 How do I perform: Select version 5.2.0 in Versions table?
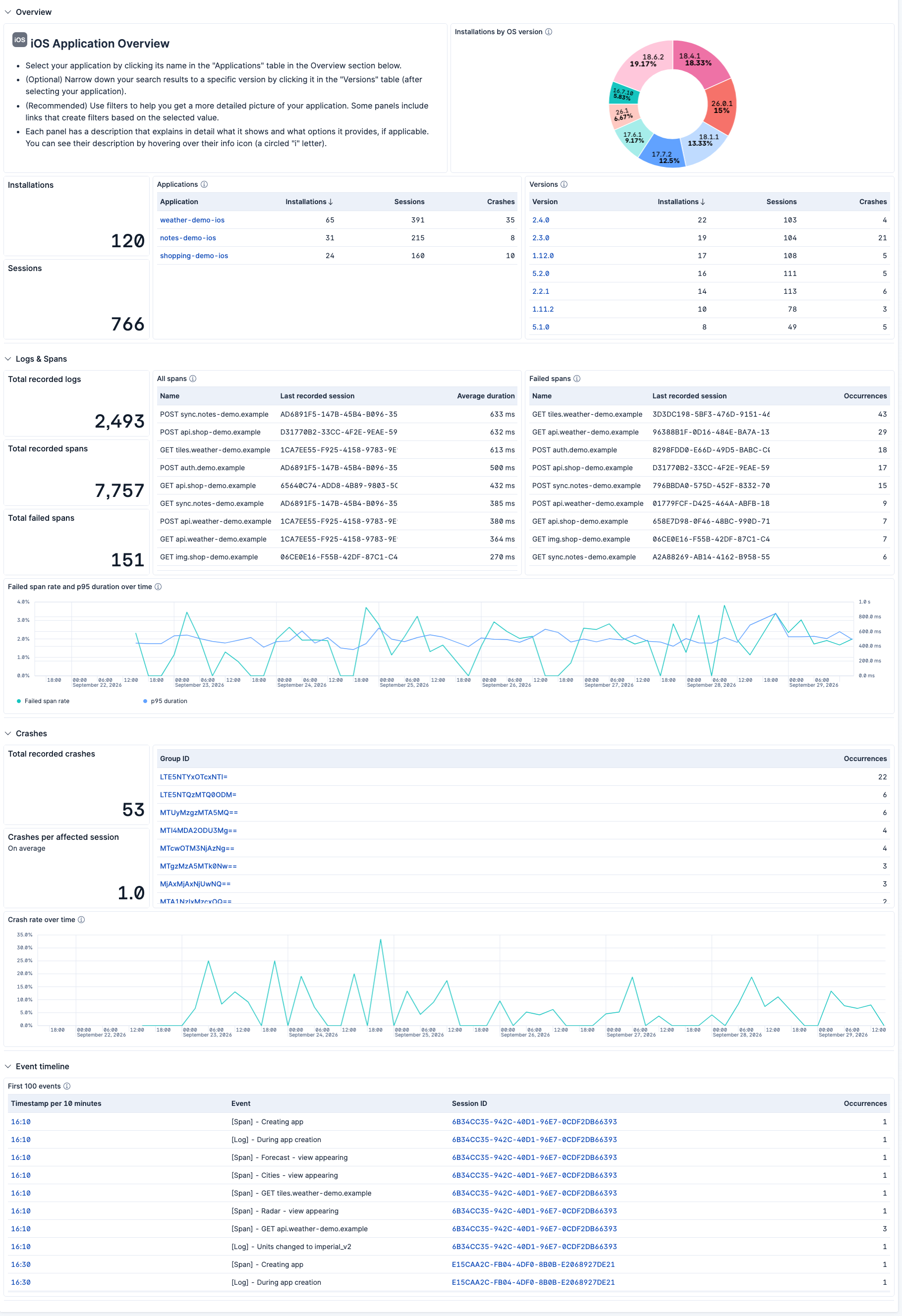[x=541, y=274]
